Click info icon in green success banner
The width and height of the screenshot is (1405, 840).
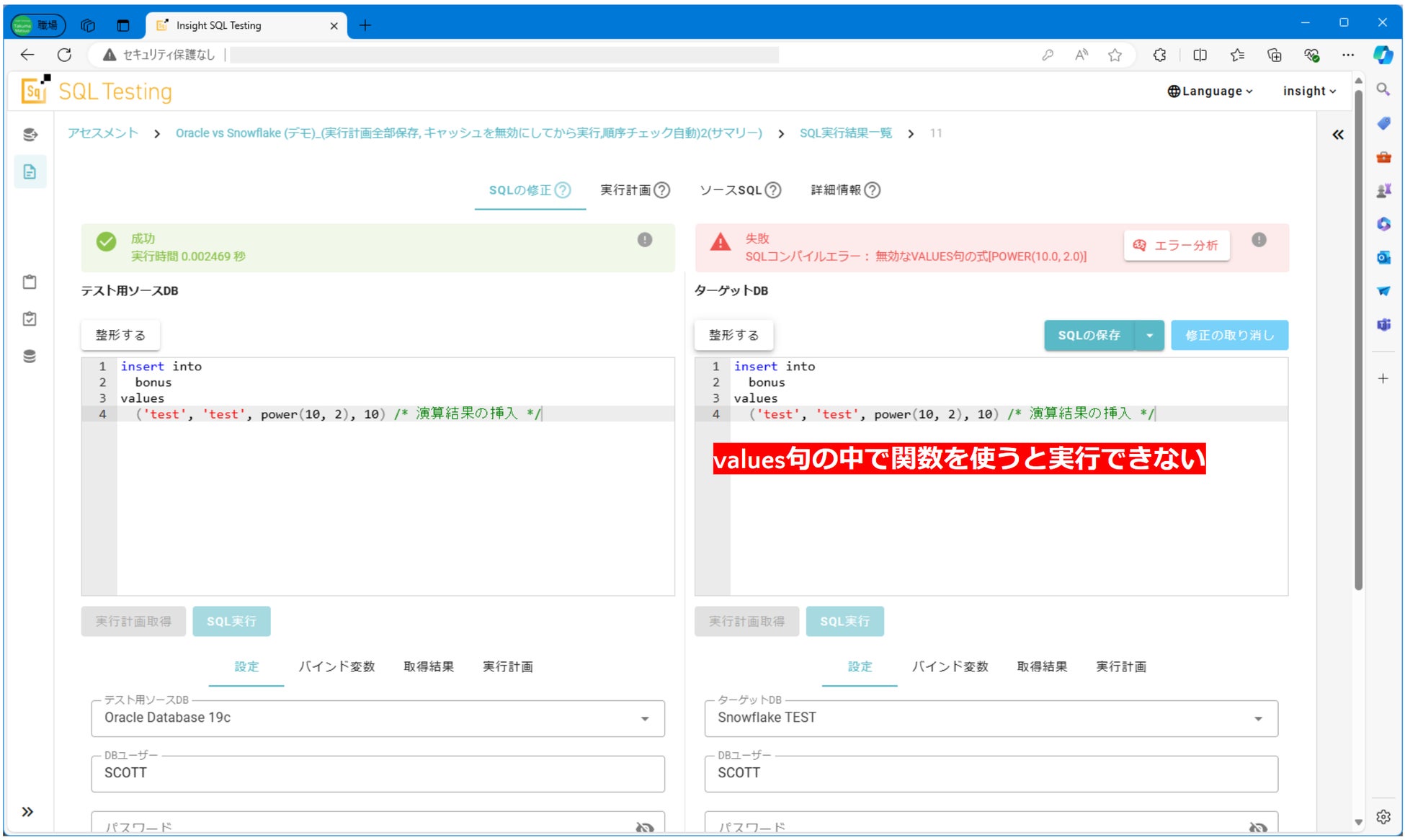(644, 240)
